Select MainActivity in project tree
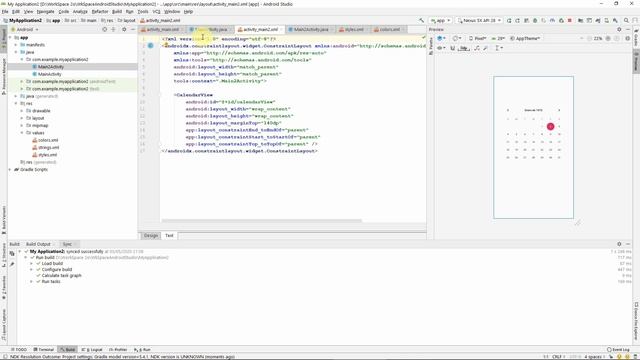This screenshot has width=640, height=360. click(49, 74)
